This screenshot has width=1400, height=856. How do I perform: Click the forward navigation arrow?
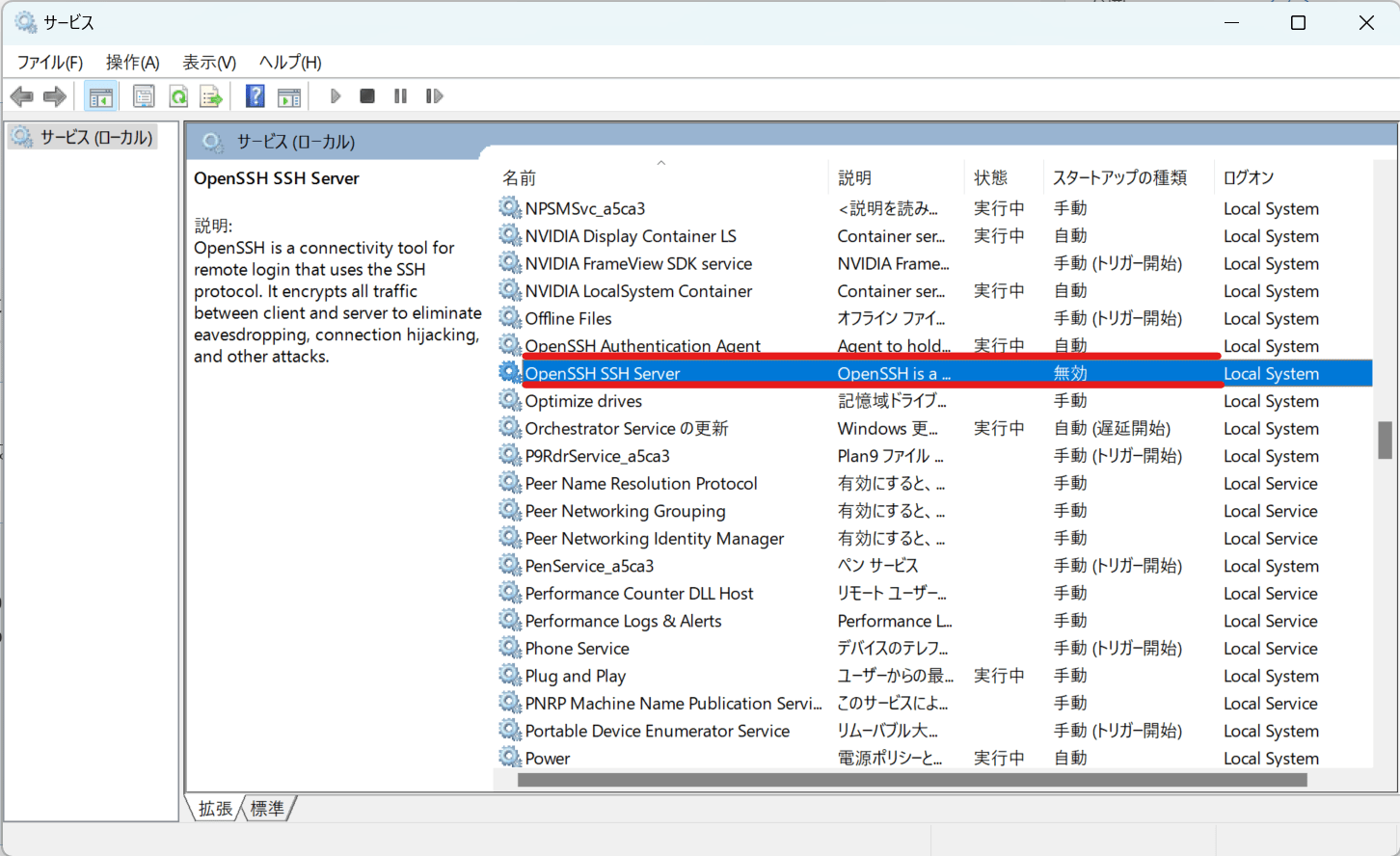[x=54, y=95]
